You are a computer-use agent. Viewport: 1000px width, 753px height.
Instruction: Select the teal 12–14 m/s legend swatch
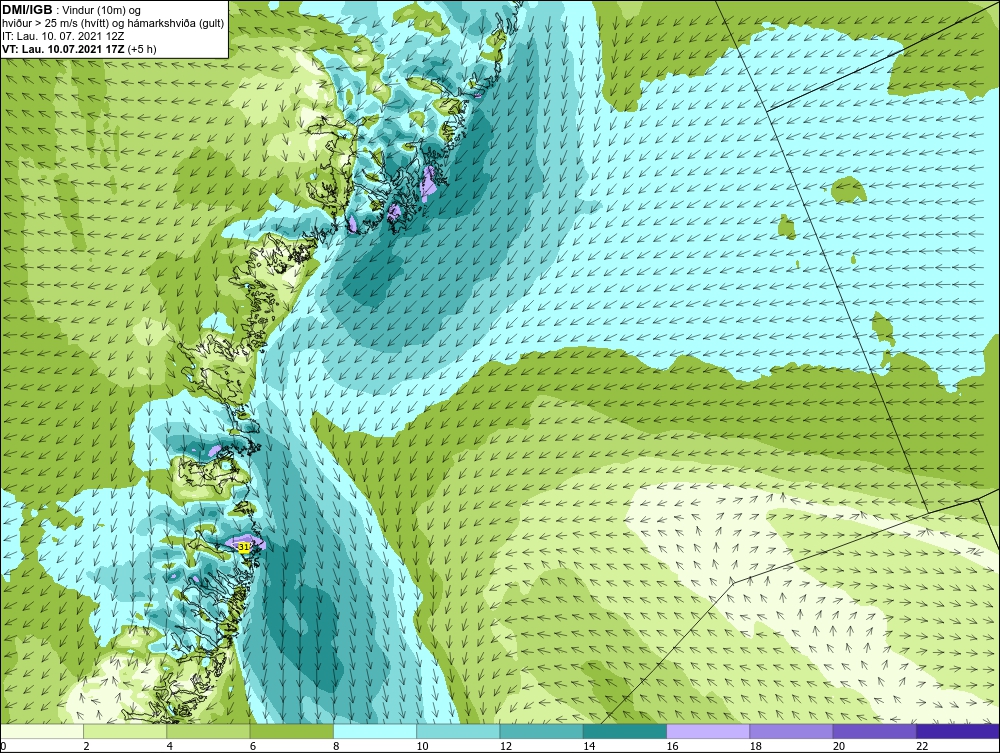pos(541,731)
